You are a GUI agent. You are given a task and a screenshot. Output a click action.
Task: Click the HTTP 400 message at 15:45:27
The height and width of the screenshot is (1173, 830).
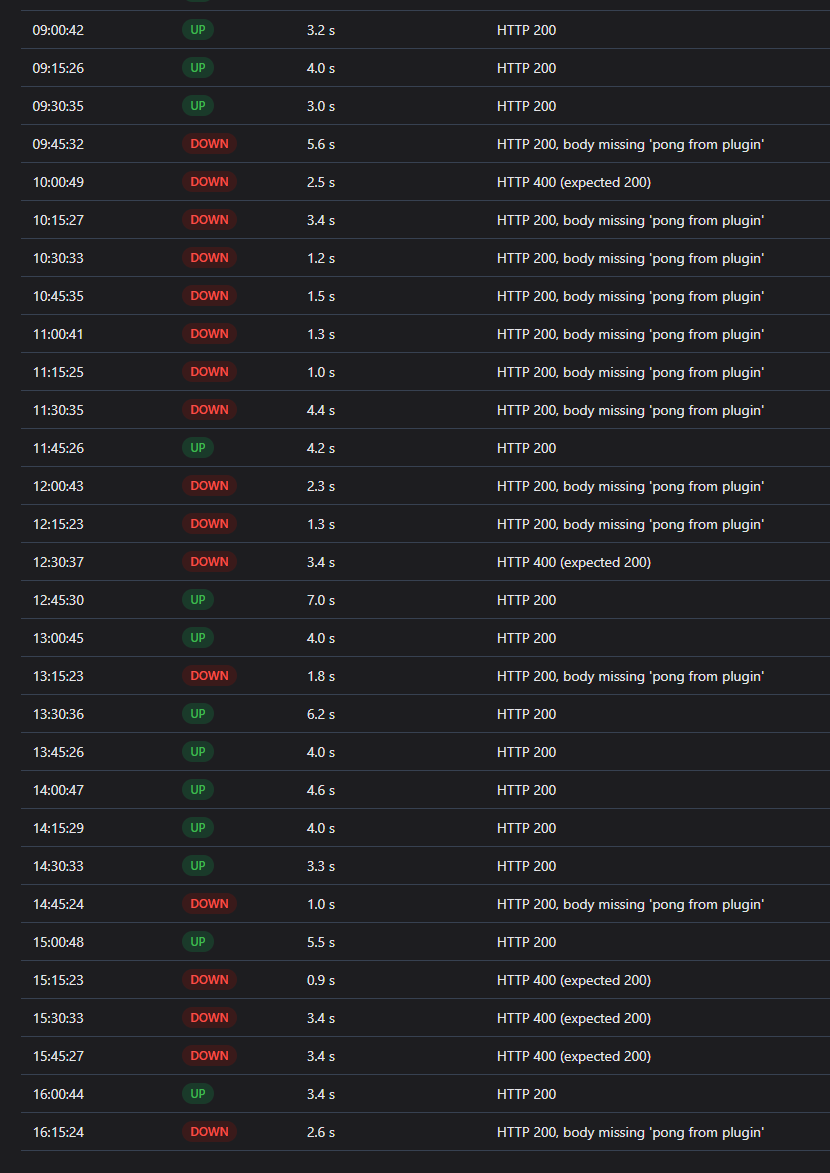point(573,1056)
